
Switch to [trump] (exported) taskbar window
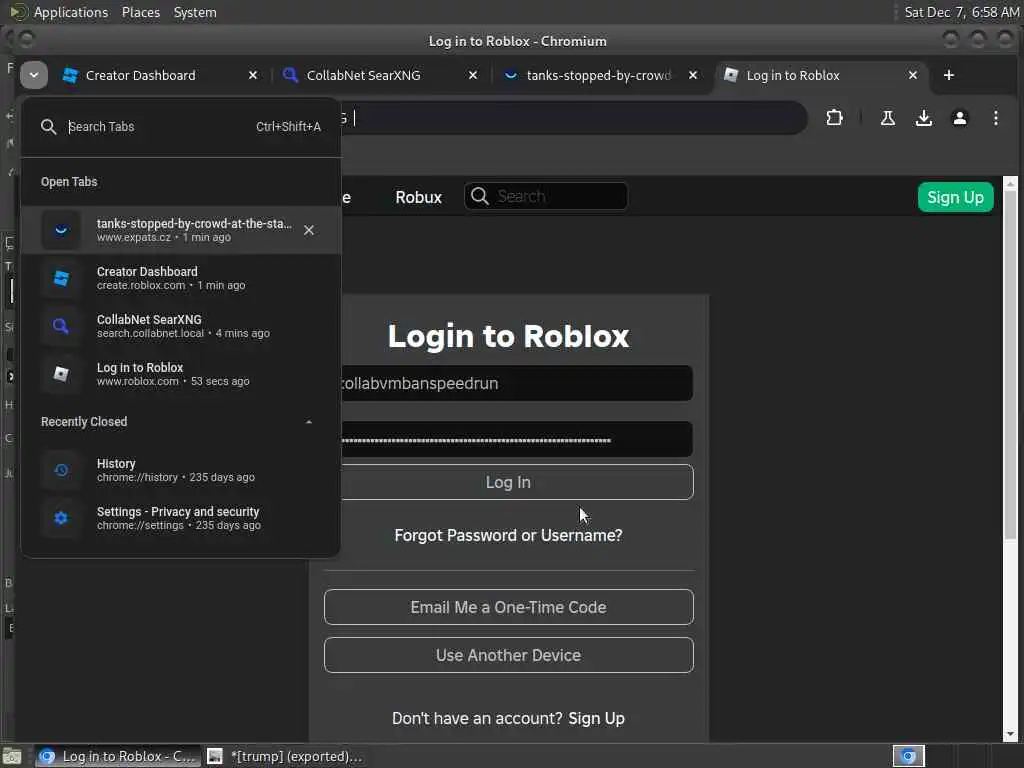tap(284, 756)
